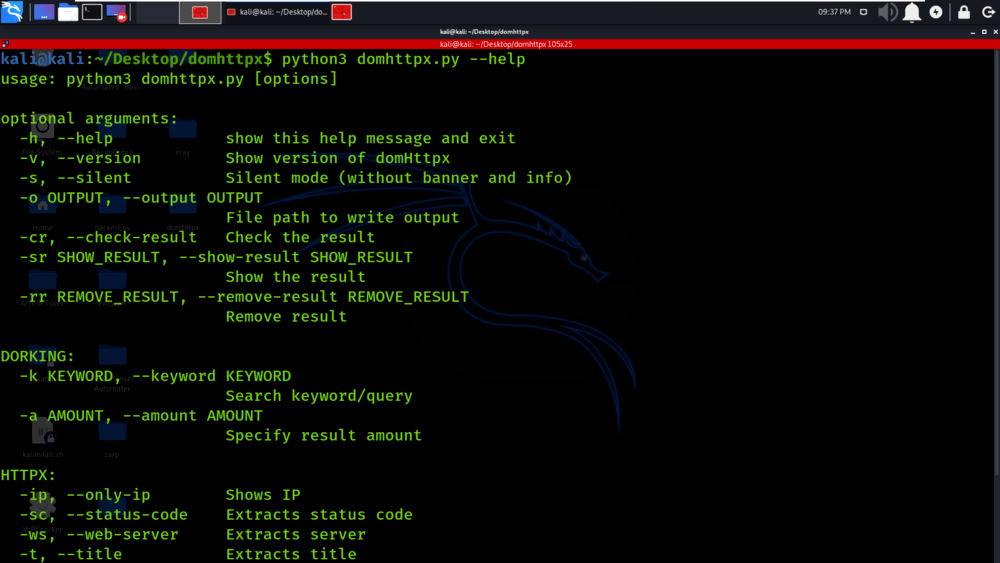
Task: Click 'Show version of domHttpx' text
Action: click(338, 158)
